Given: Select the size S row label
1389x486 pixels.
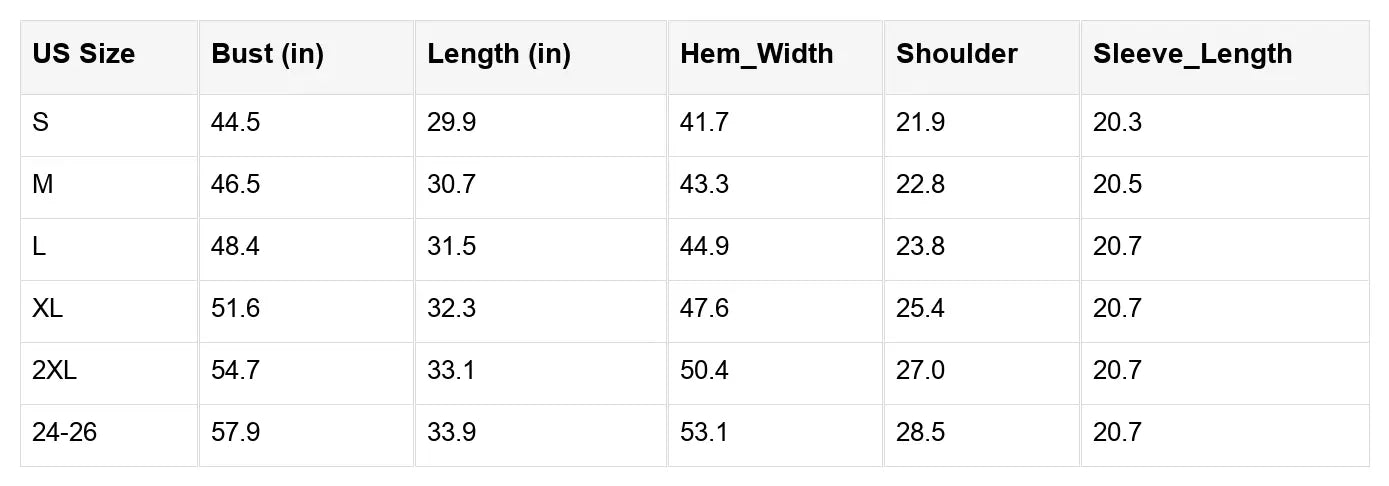Looking at the screenshot, I should coord(41,123).
